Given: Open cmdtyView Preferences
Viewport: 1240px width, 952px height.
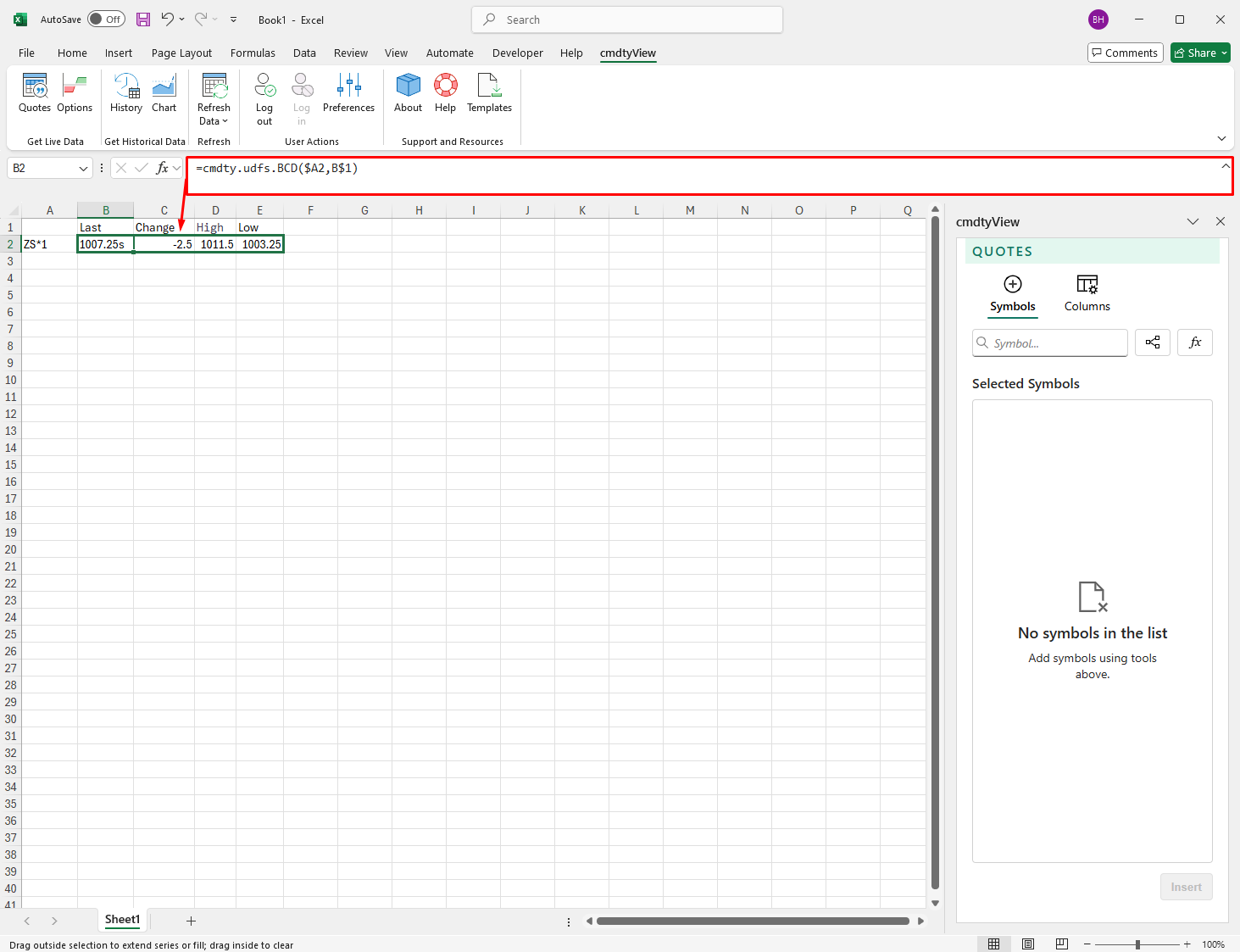Looking at the screenshot, I should point(348,93).
